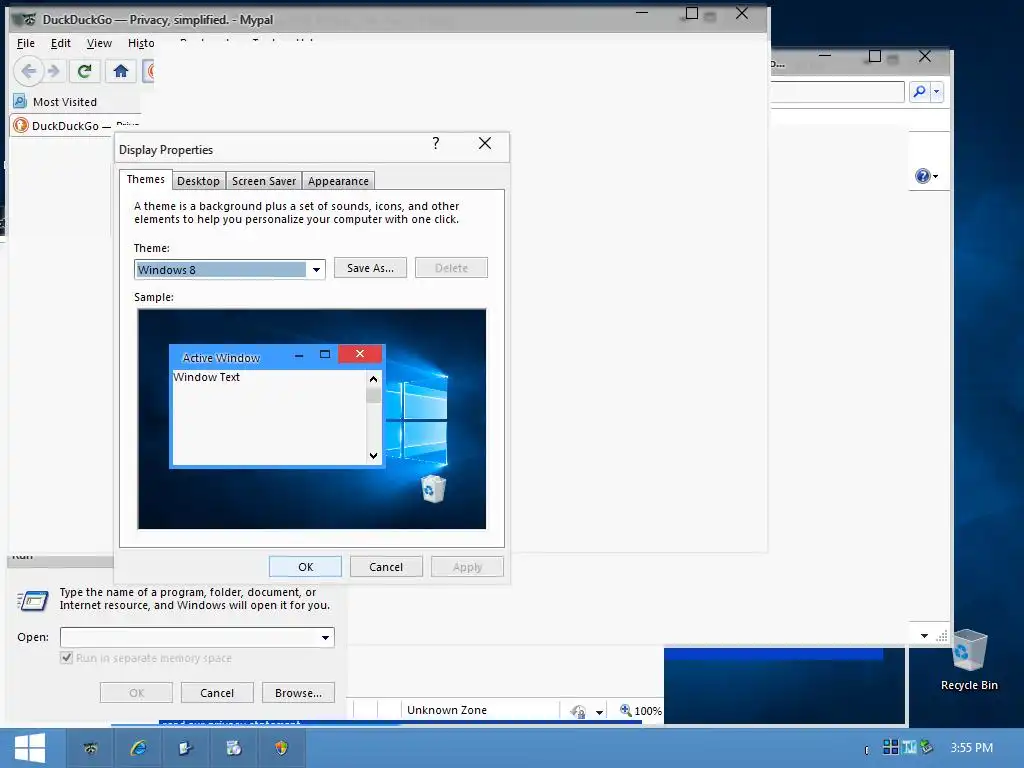1024x768 pixels.
Task: Open the Edit menu in Mypal
Action: point(61,43)
